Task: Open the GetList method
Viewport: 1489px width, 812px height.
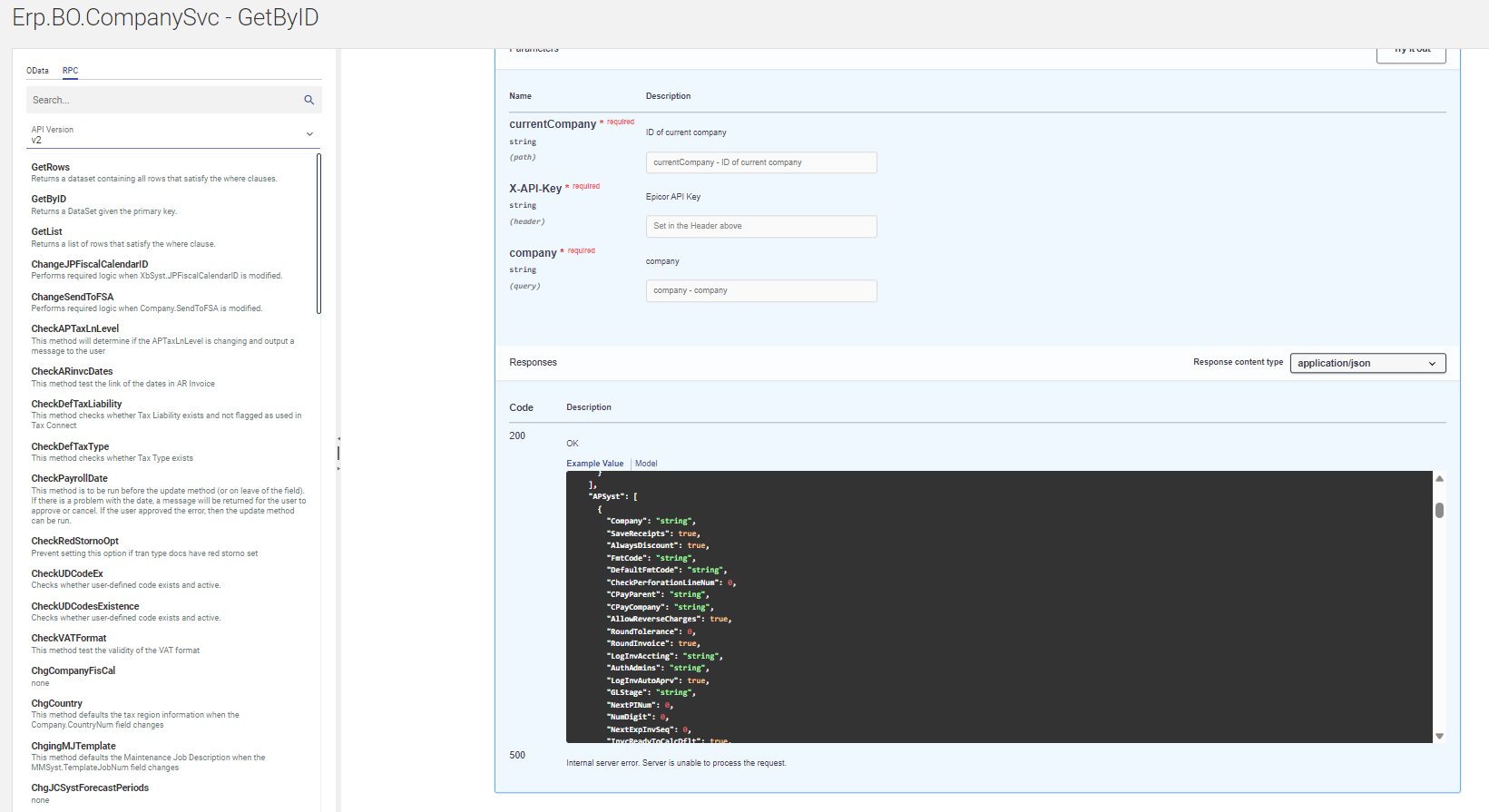Action: coord(47,231)
